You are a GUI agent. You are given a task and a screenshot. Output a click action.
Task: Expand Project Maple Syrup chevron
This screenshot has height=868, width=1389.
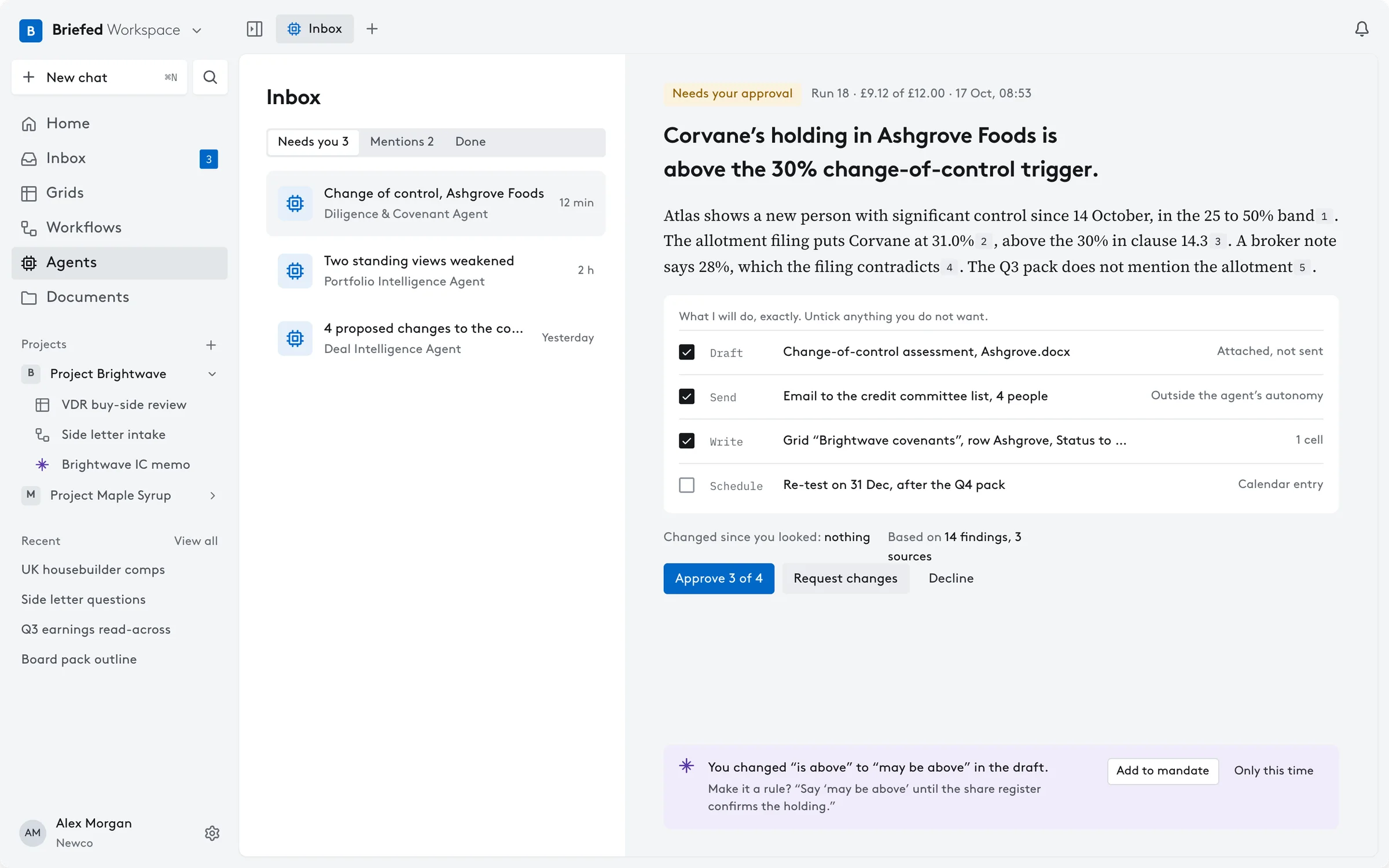coord(212,495)
